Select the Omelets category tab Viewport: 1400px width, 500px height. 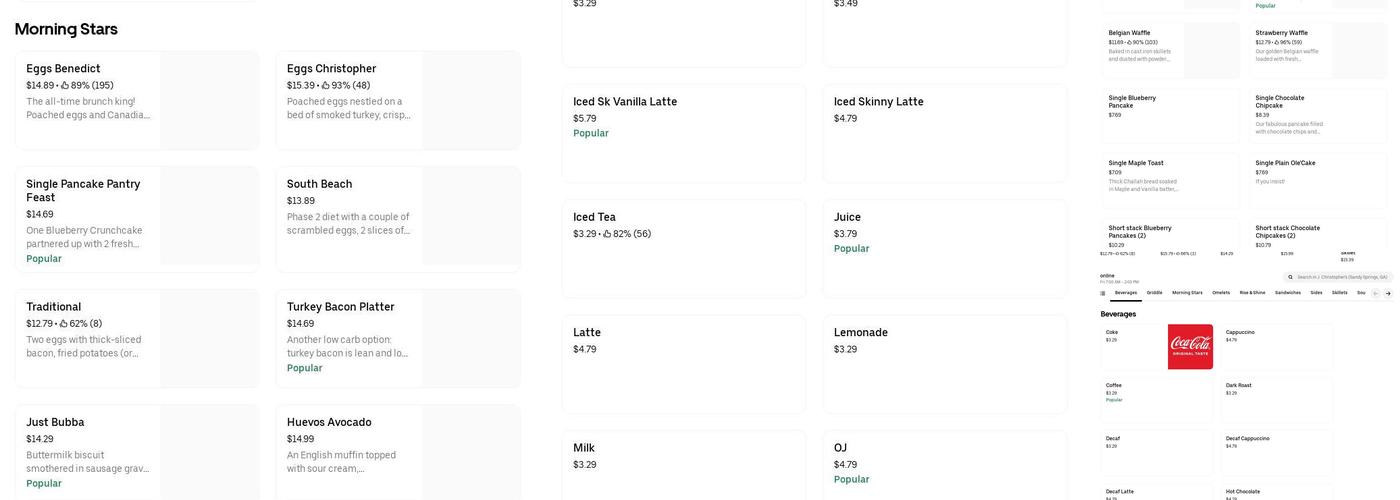(x=1221, y=293)
